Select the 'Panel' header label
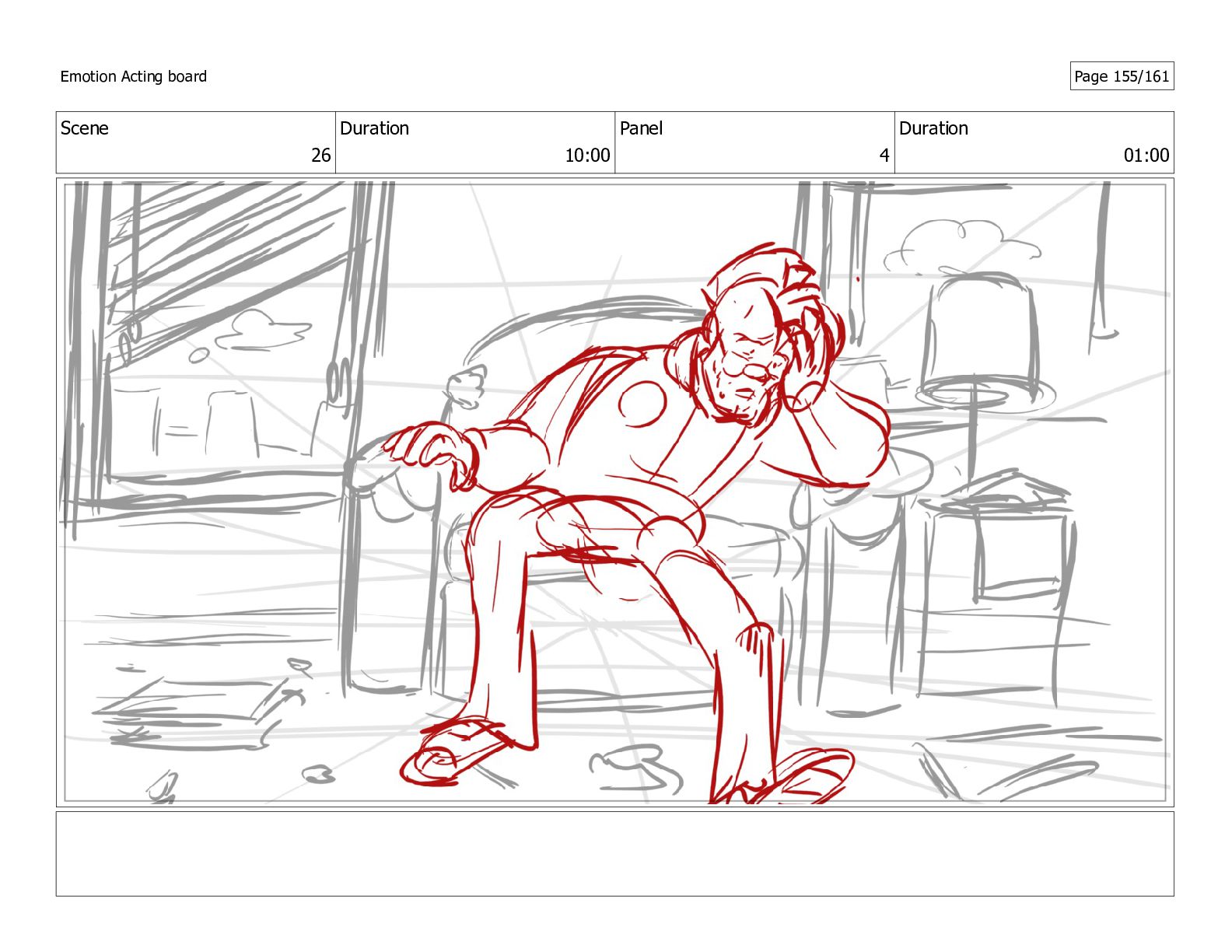Viewport: 1232px width, 952px height. 641,128
